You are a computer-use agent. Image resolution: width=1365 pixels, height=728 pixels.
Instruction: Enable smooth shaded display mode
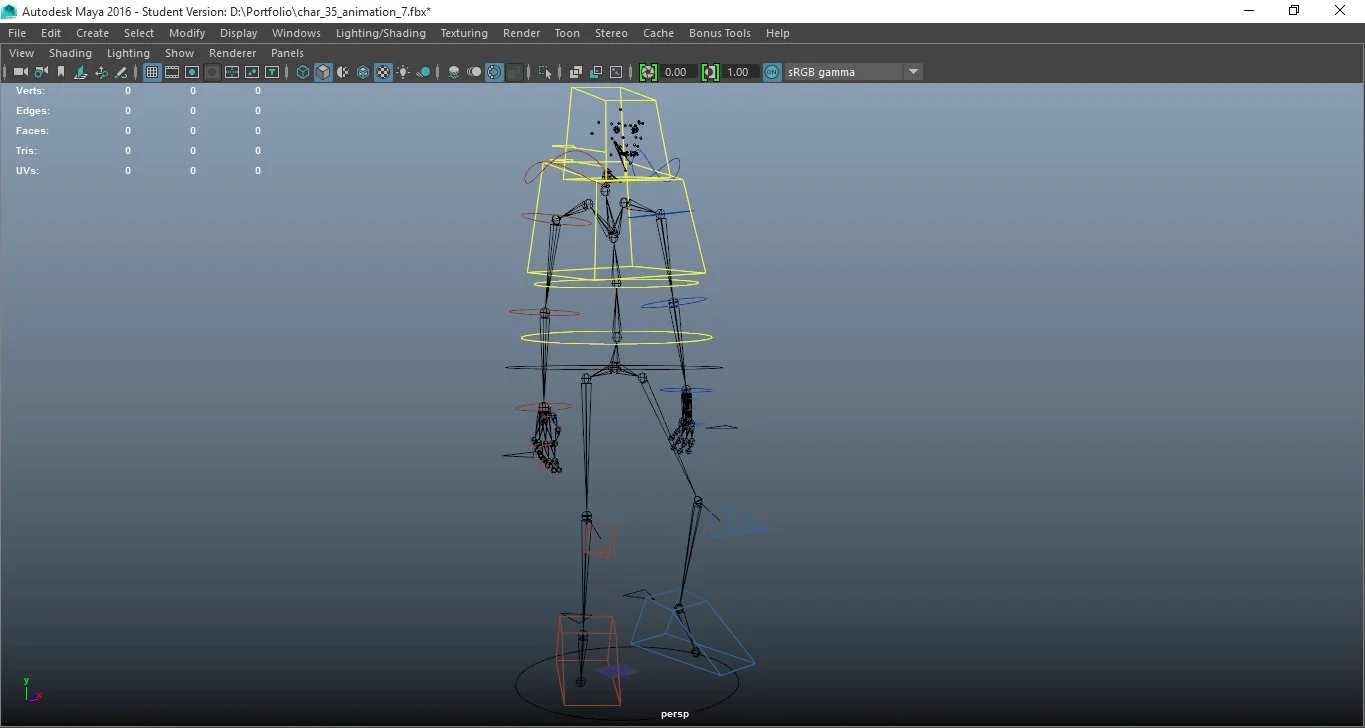(322, 71)
